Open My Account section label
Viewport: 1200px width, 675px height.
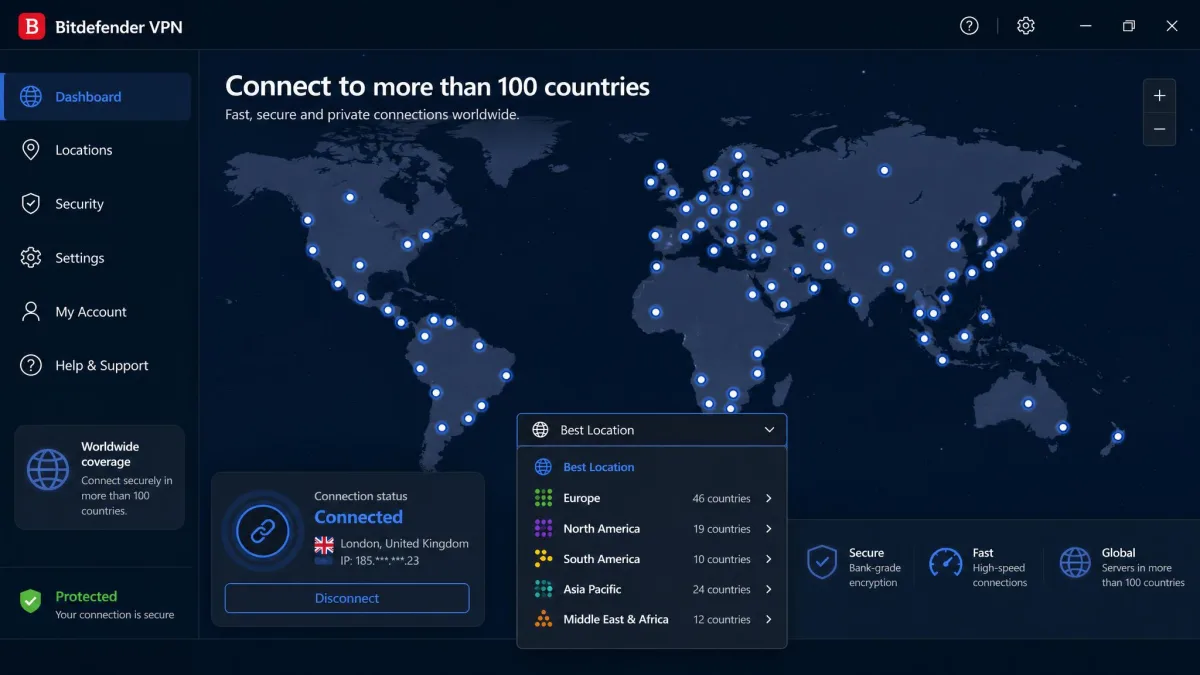coord(91,312)
